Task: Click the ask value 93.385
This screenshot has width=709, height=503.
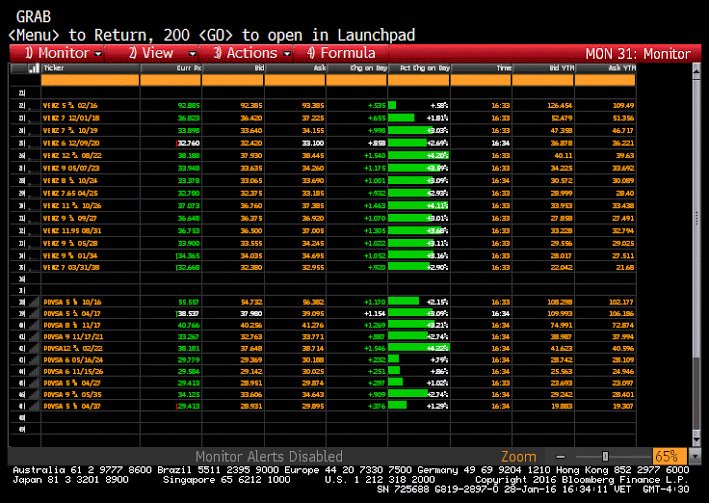Action: [313, 105]
